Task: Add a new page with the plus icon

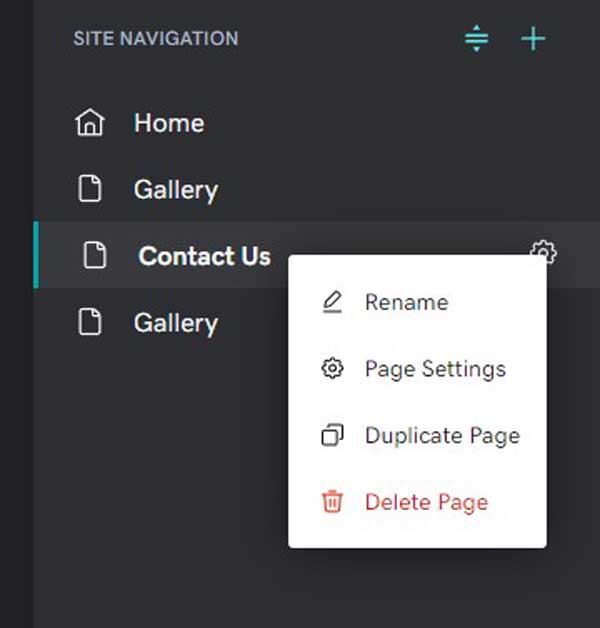Action: point(533,38)
